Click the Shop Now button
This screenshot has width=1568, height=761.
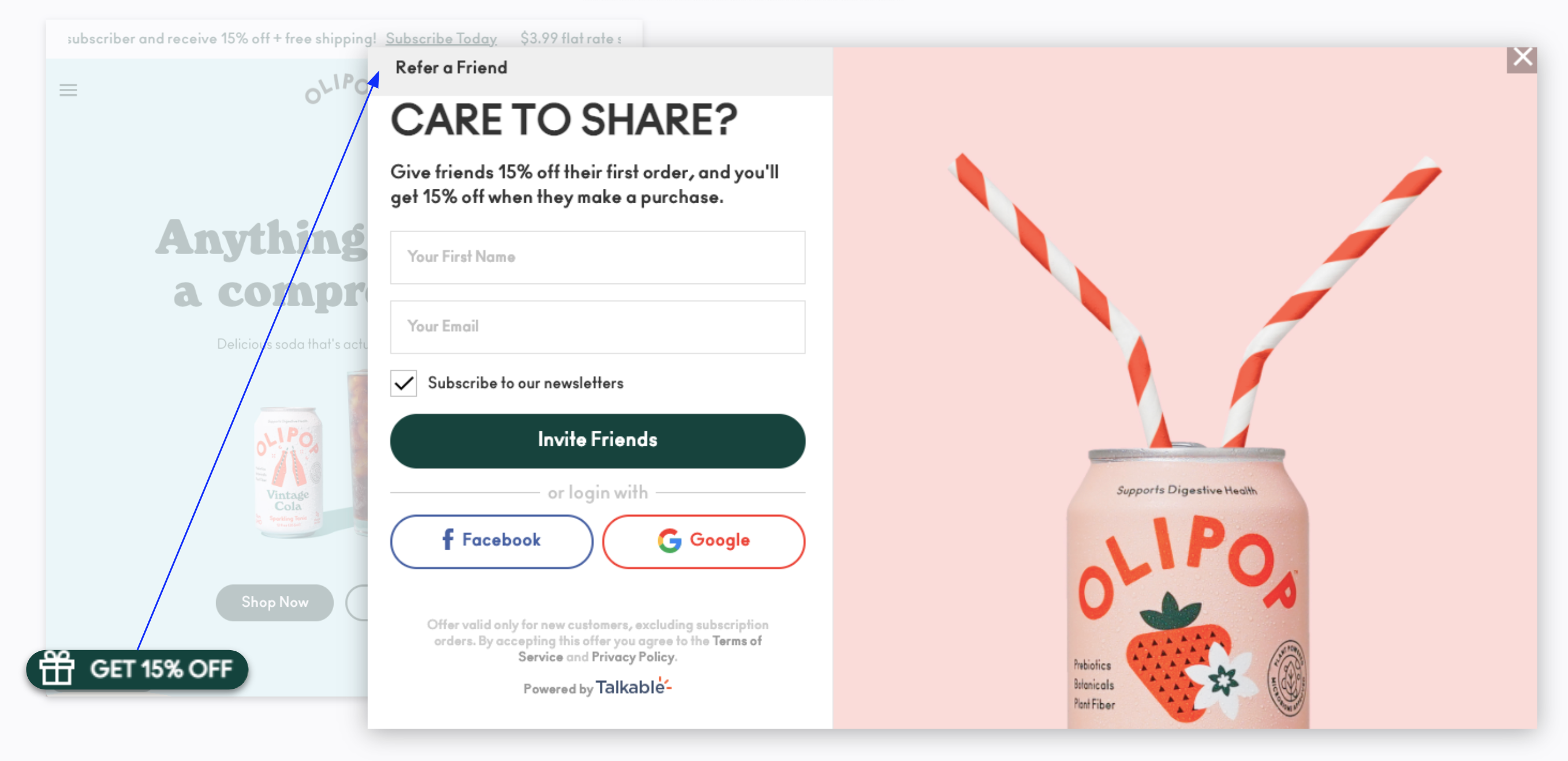pyautogui.click(x=275, y=602)
